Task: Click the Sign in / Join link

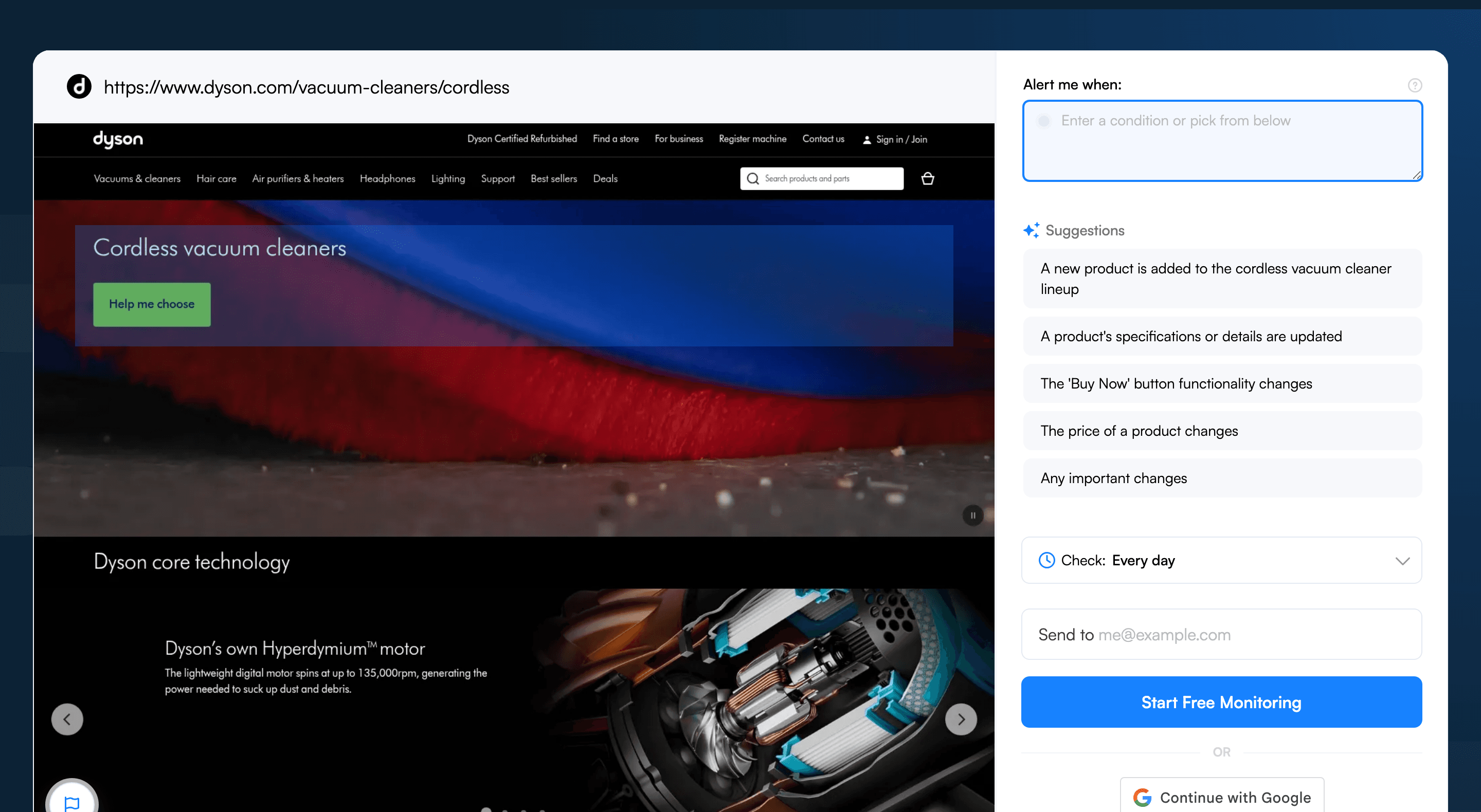Action: [x=895, y=140]
